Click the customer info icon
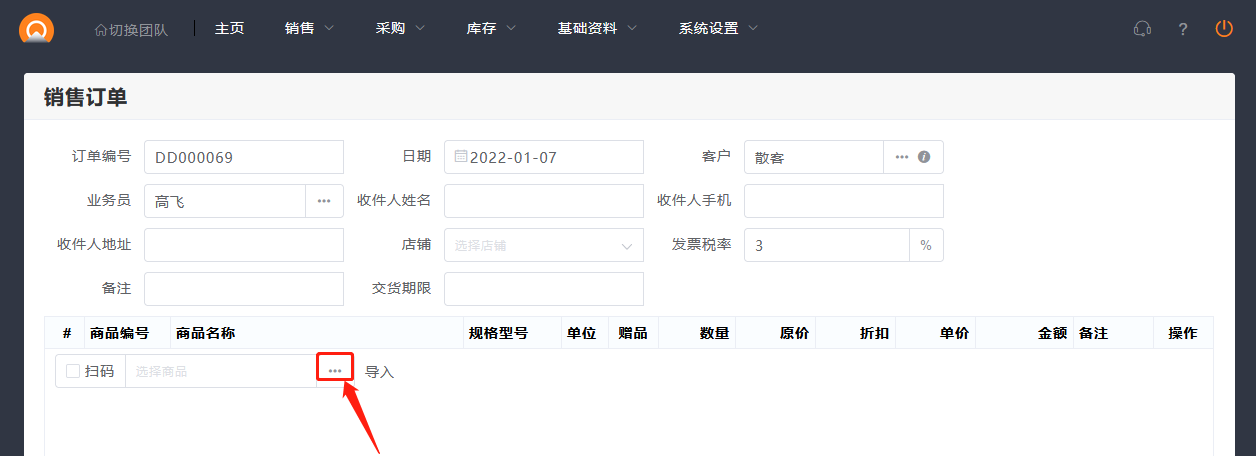 tap(924, 157)
